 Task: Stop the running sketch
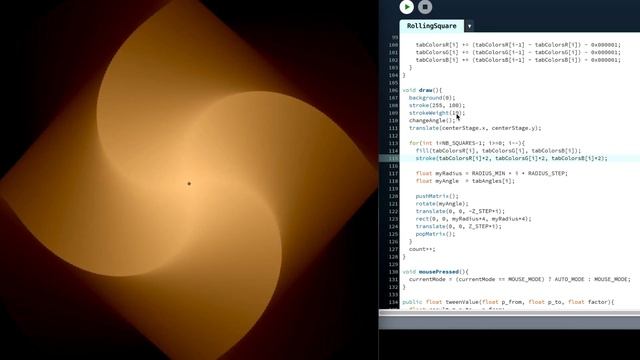pyautogui.click(x=425, y=7)
